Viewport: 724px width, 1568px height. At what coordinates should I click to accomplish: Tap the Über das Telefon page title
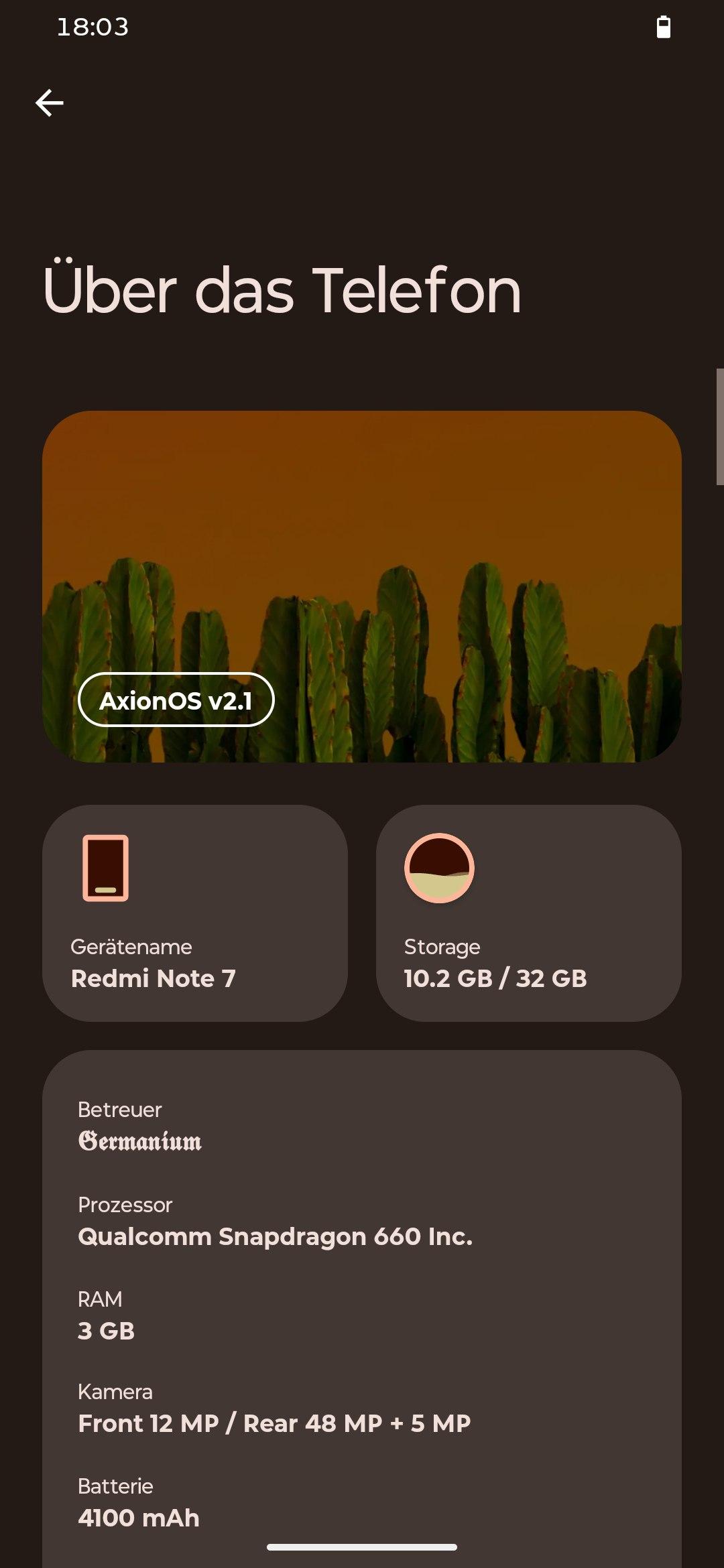[282, 289]
